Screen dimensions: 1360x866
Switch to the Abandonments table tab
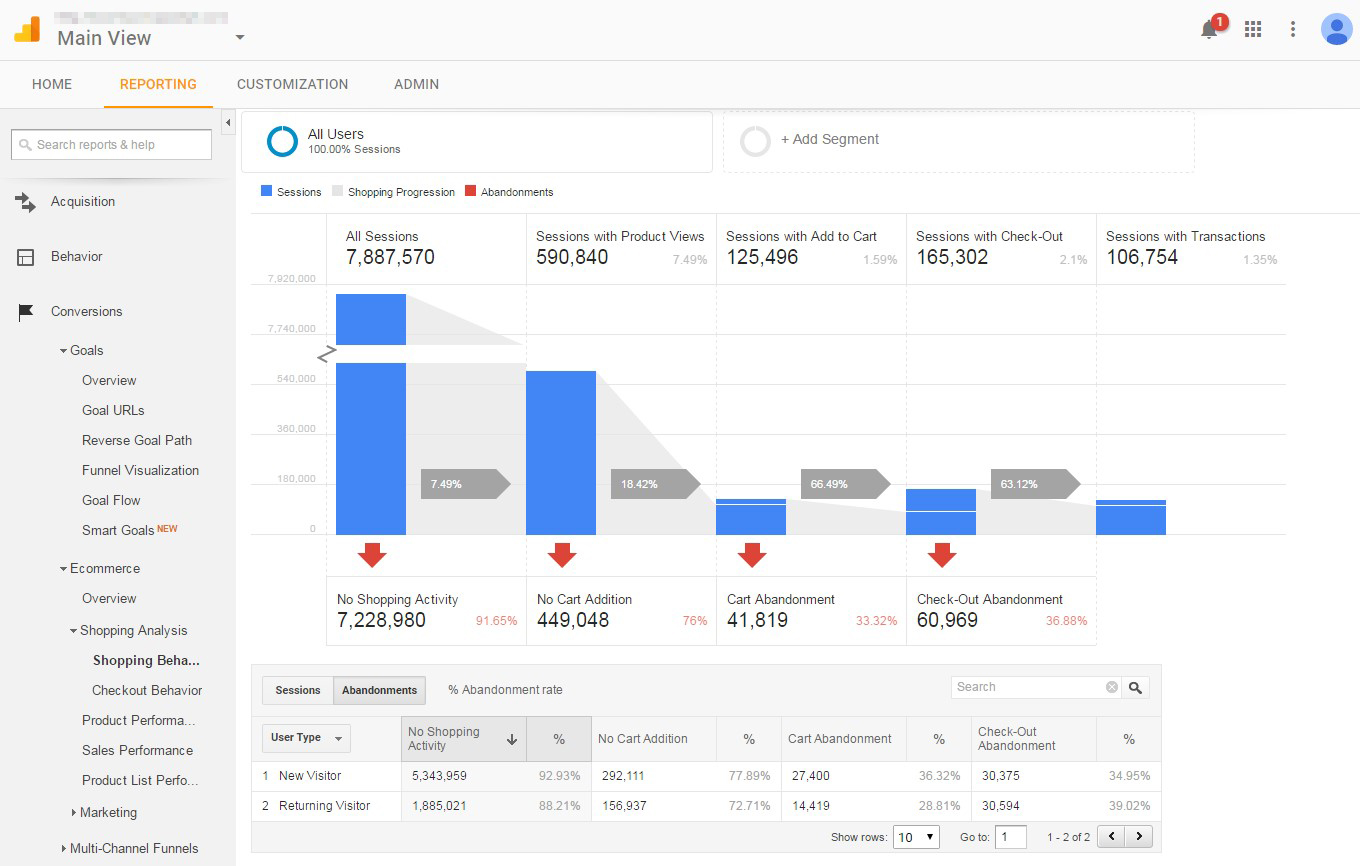[379, 690]
